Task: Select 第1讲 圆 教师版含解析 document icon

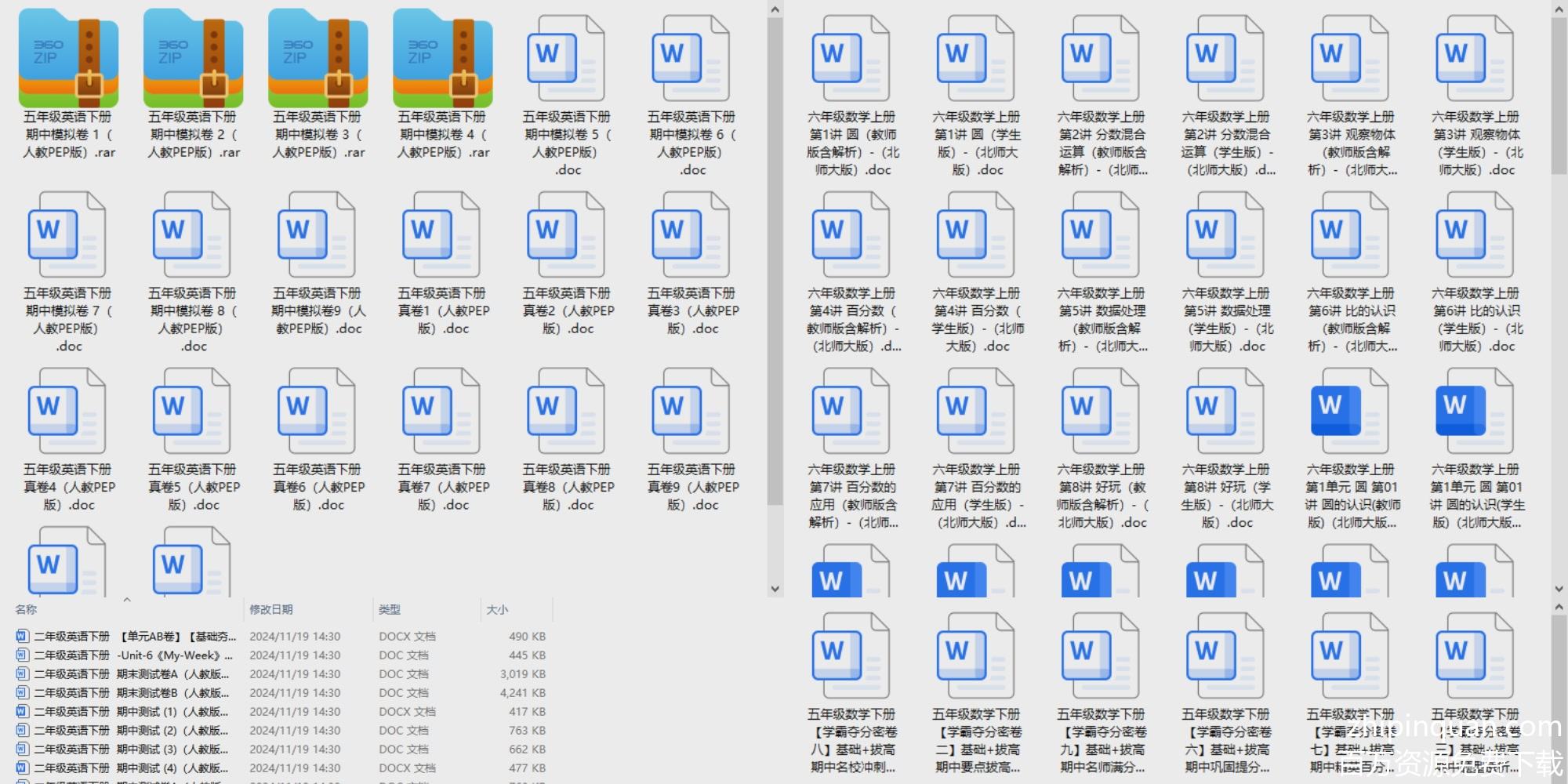Action: click(x=851, y=59)
